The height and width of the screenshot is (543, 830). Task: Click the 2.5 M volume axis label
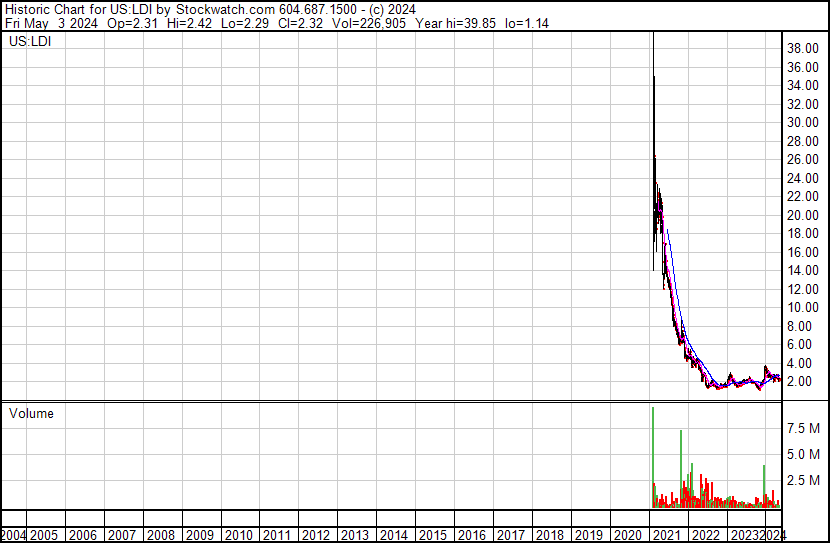pos(804,481)
